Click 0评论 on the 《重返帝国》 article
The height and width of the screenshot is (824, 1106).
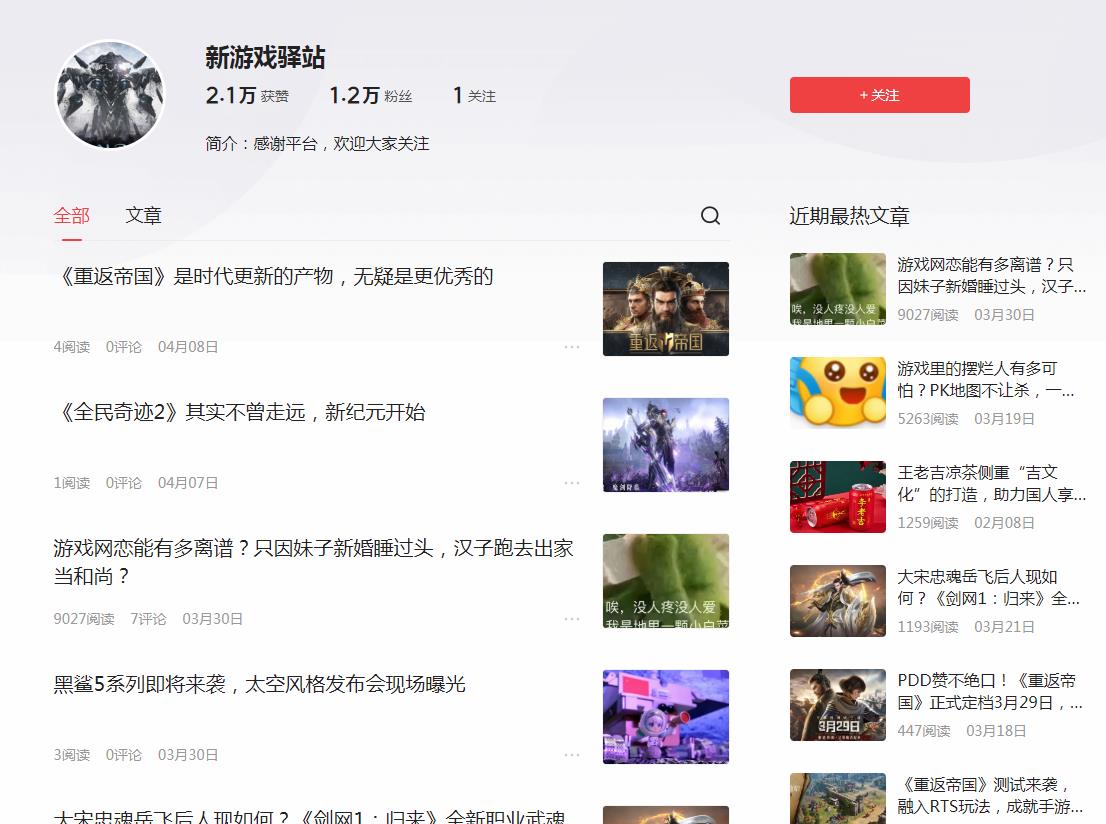[x=123, y=347]
